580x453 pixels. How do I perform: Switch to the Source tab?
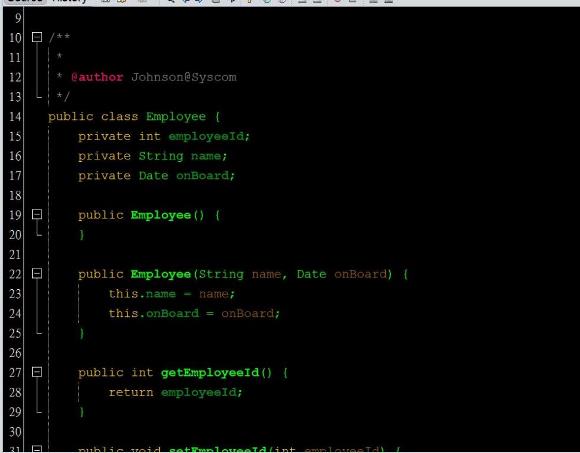(x=25, y=1)
